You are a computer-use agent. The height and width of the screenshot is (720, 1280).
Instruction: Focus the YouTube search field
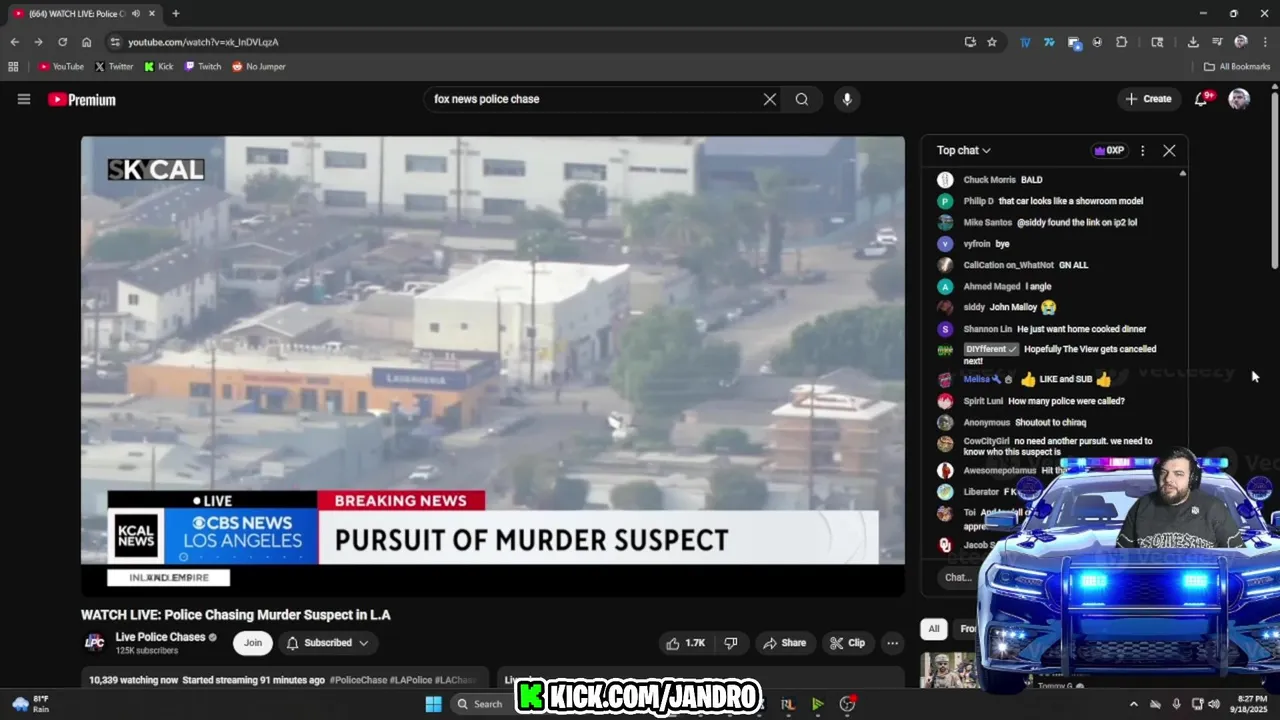click(595, 99)
